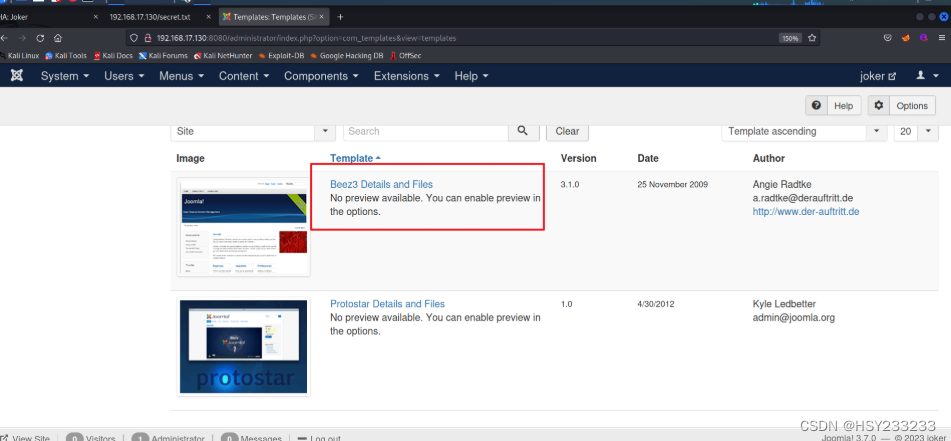Click author name Angie Radtke
This screenshot has width=951, height=441.
[x=782, y=184]
